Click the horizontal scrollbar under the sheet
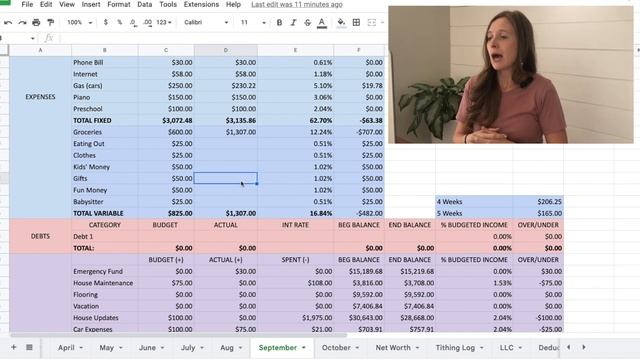Viewport: 640px width, 360px height. pyautogui.click(x=178, y=336)
